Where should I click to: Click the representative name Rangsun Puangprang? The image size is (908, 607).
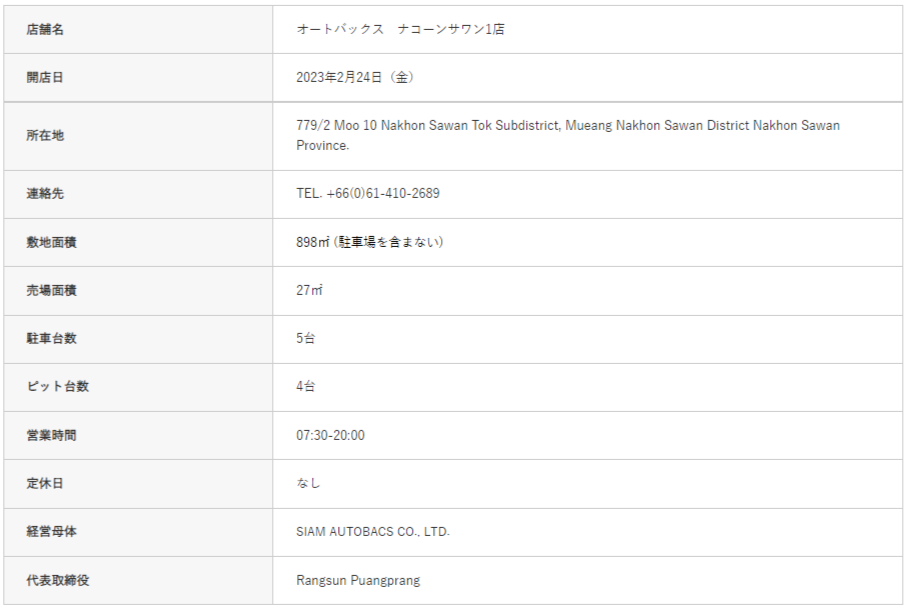[x=358, y=580]
